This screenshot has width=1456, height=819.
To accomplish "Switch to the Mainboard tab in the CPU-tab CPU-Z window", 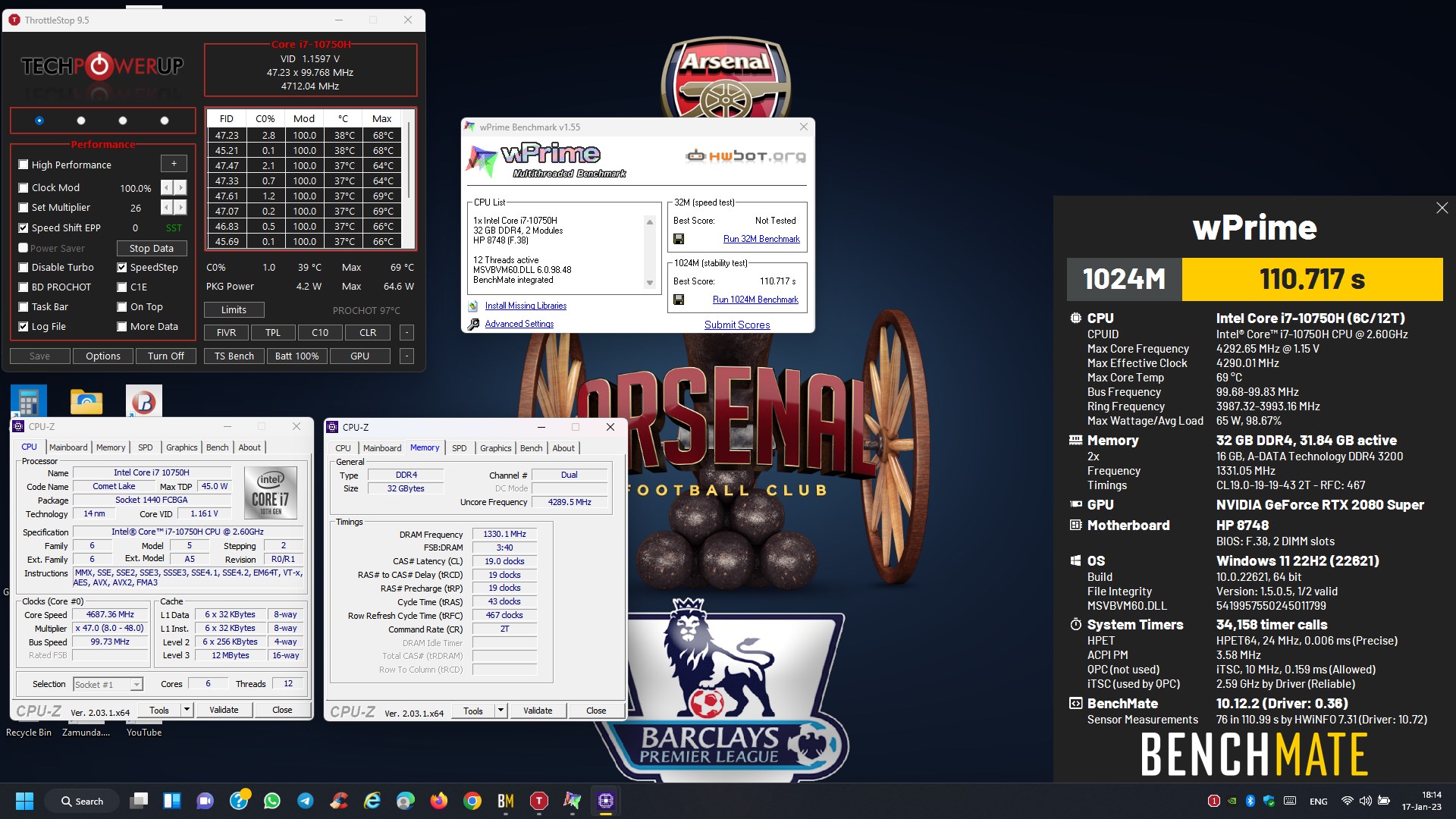I will pos(68,447).
